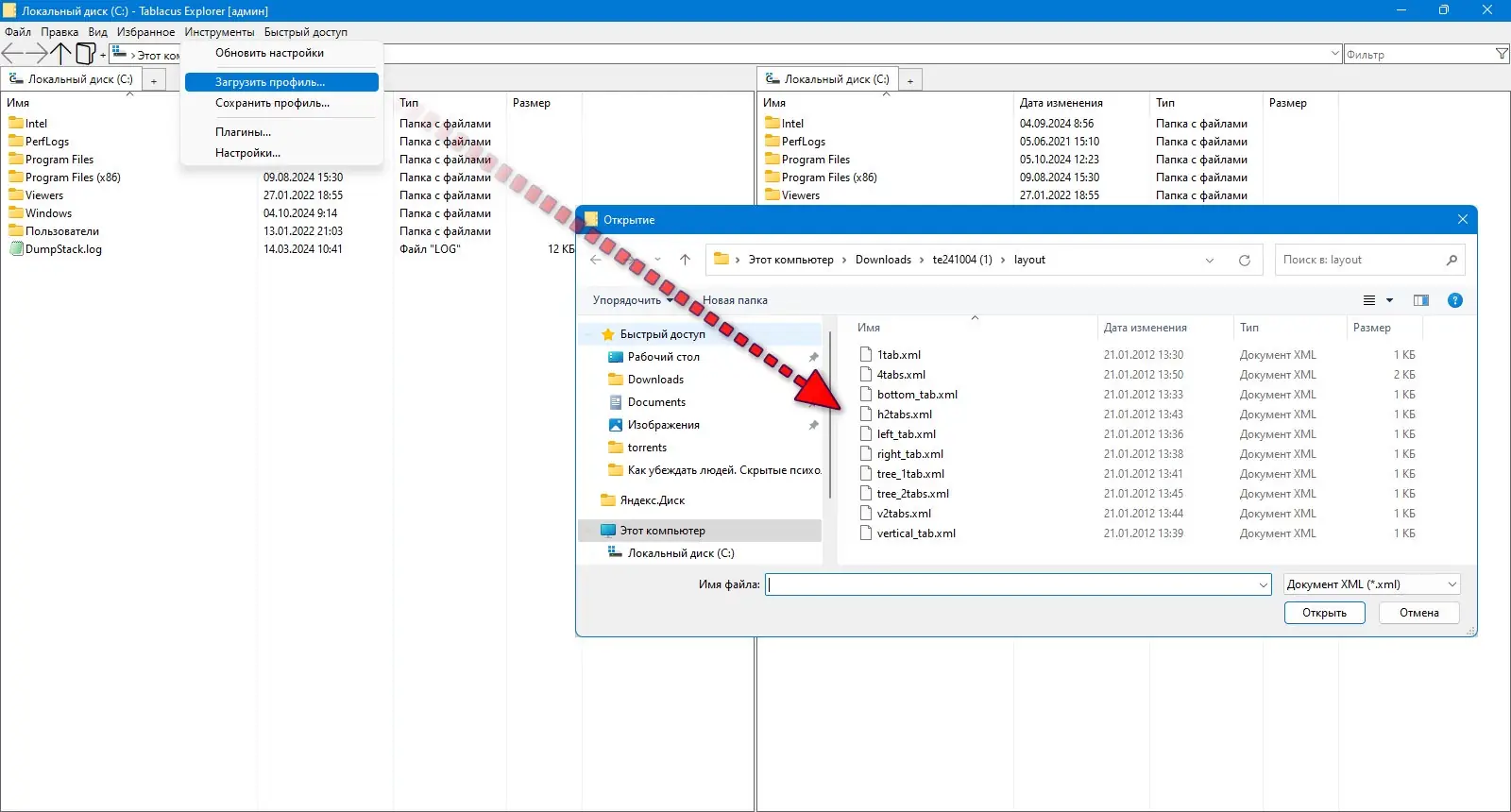Screen dimensions: 1511x812
Task: Click the search magnifier in Open dialog
Action: 1452,260
